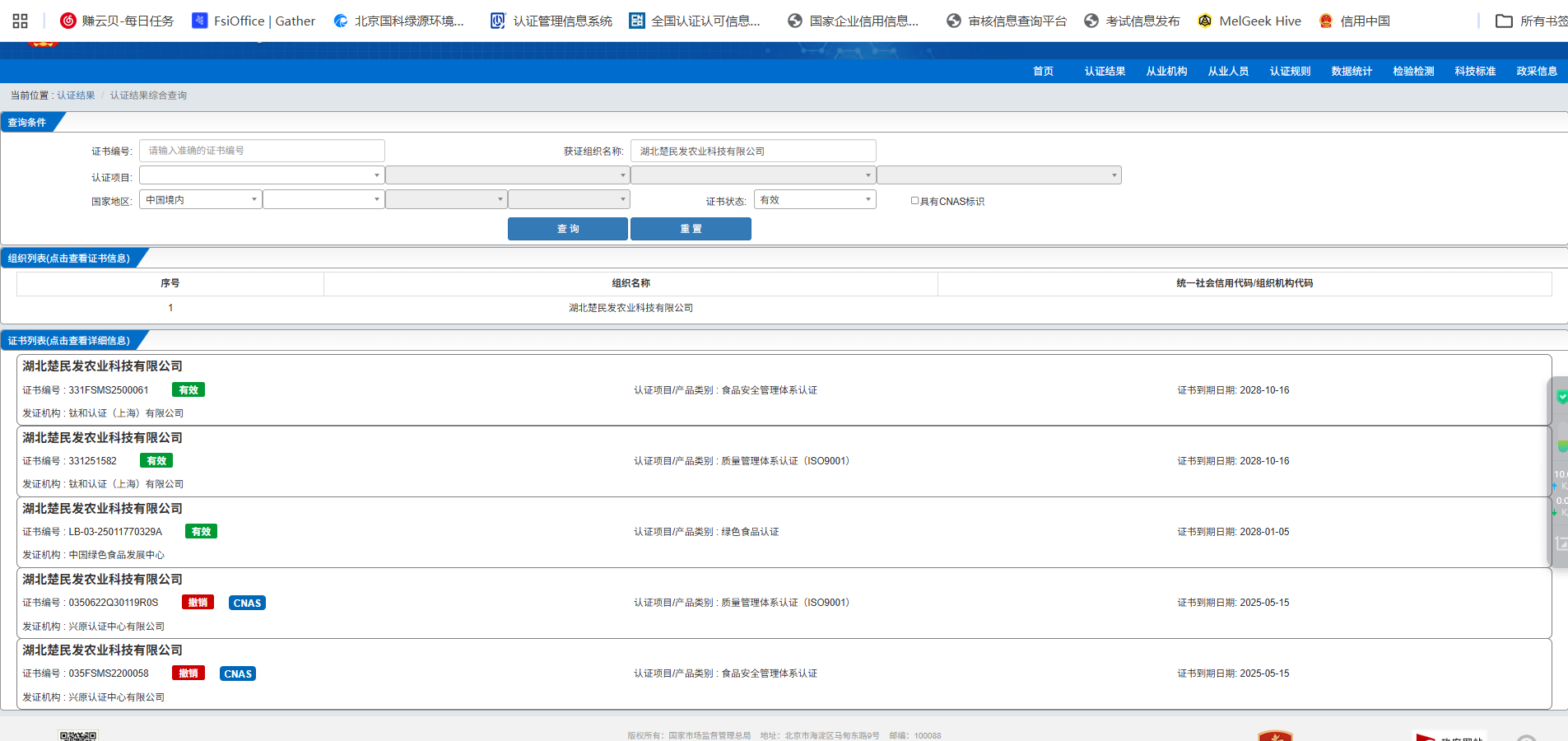
Task: Open the 国家企业信用信息 bookmark
Action: pos(854,21)
